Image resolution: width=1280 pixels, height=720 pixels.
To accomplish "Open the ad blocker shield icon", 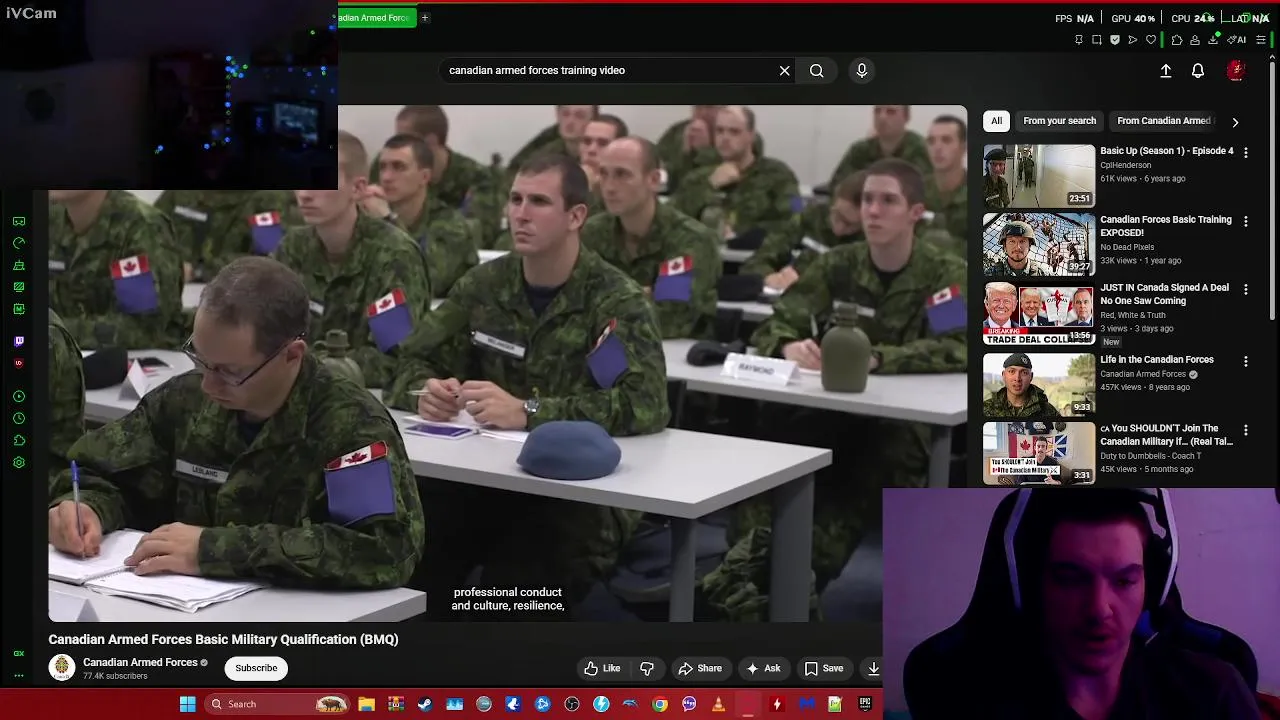I will coord(1115,40).
